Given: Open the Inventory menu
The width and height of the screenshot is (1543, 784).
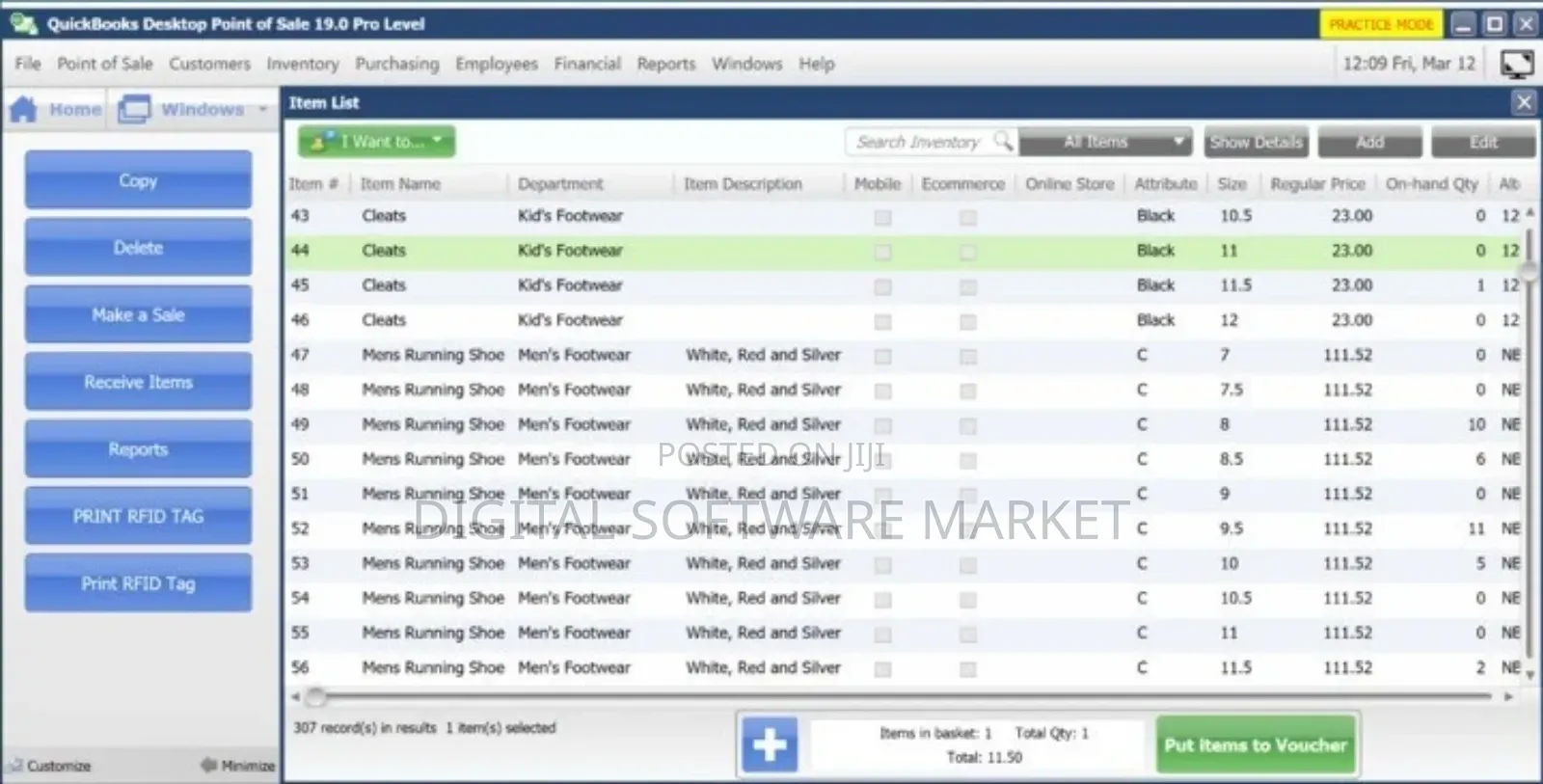Looking at the screenshot, I should (x=303, y=64).
